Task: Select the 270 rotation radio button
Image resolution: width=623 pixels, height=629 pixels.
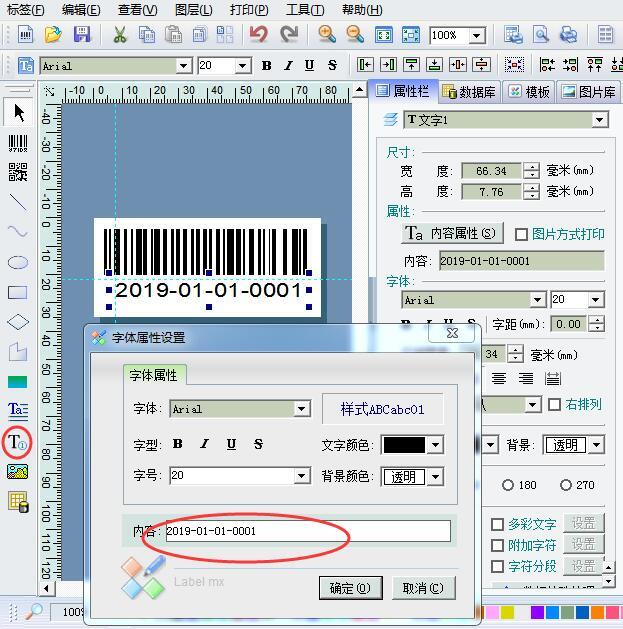Action: click(x=566, y=485)
